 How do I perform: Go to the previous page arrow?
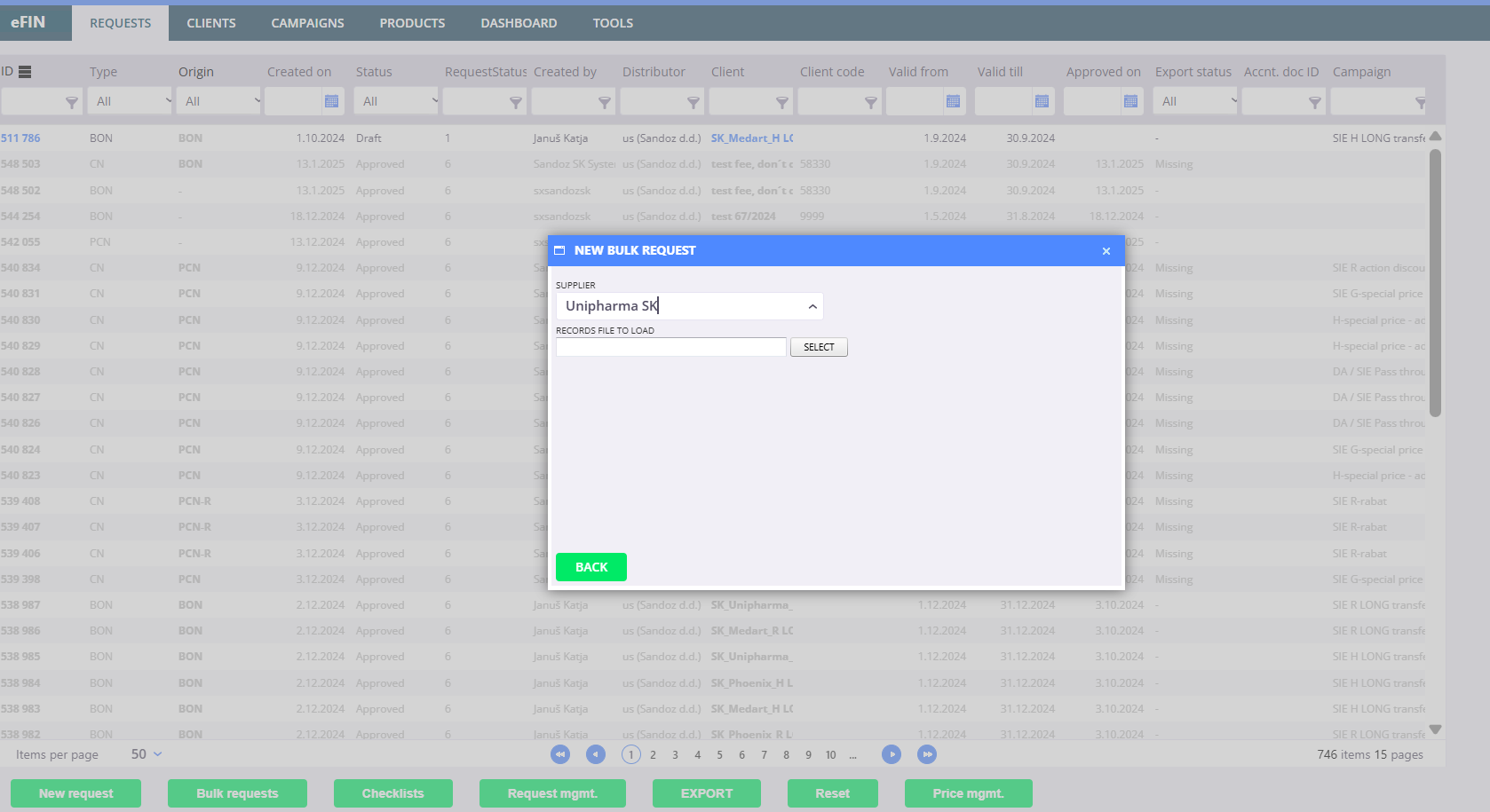596,754
